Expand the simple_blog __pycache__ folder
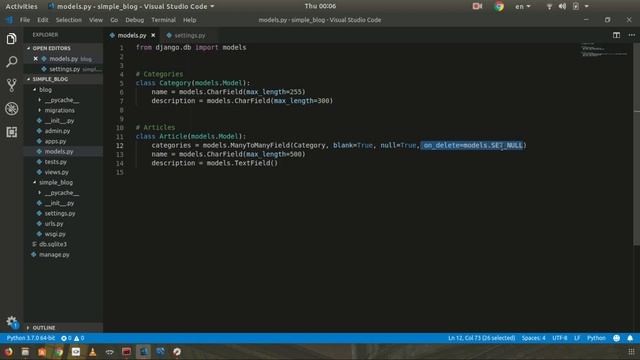 click(x=62, y=193)
